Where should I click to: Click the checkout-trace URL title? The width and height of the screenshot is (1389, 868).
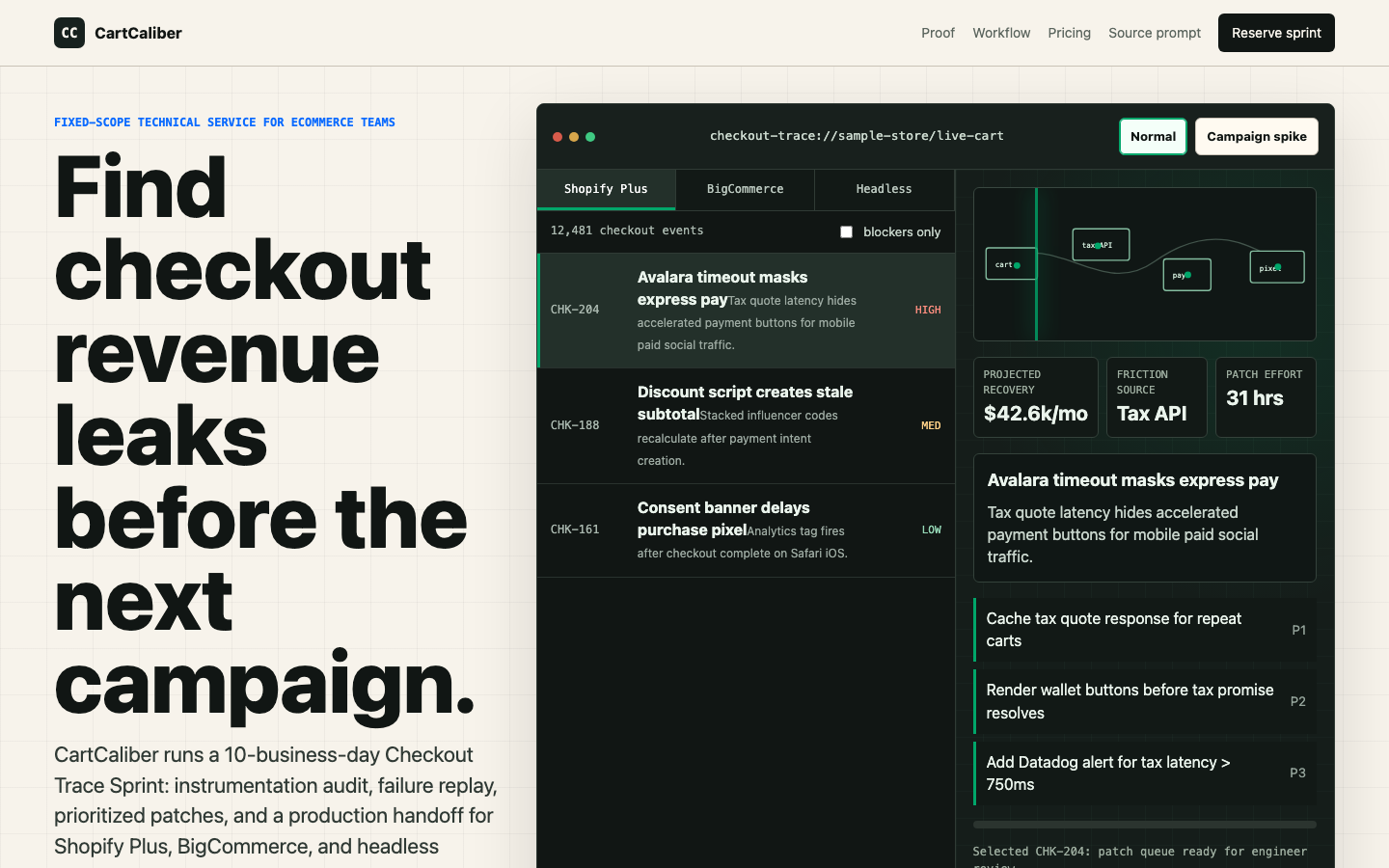coord(857,136)
